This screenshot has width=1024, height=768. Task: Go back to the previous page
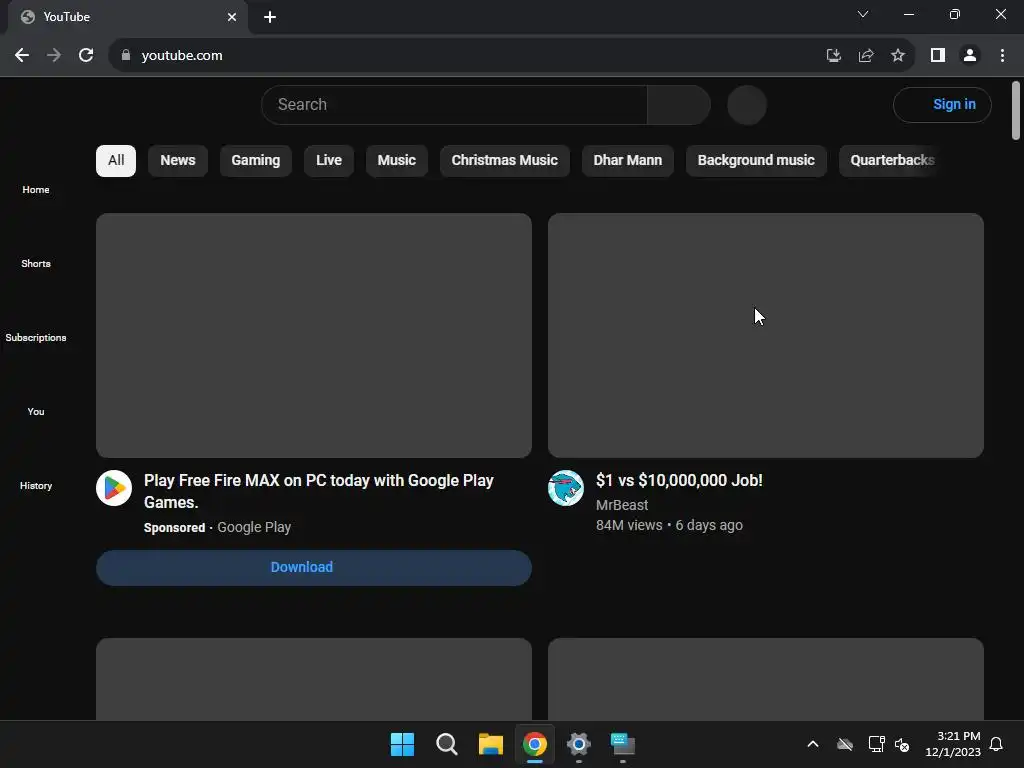click(x=22, y=56)
